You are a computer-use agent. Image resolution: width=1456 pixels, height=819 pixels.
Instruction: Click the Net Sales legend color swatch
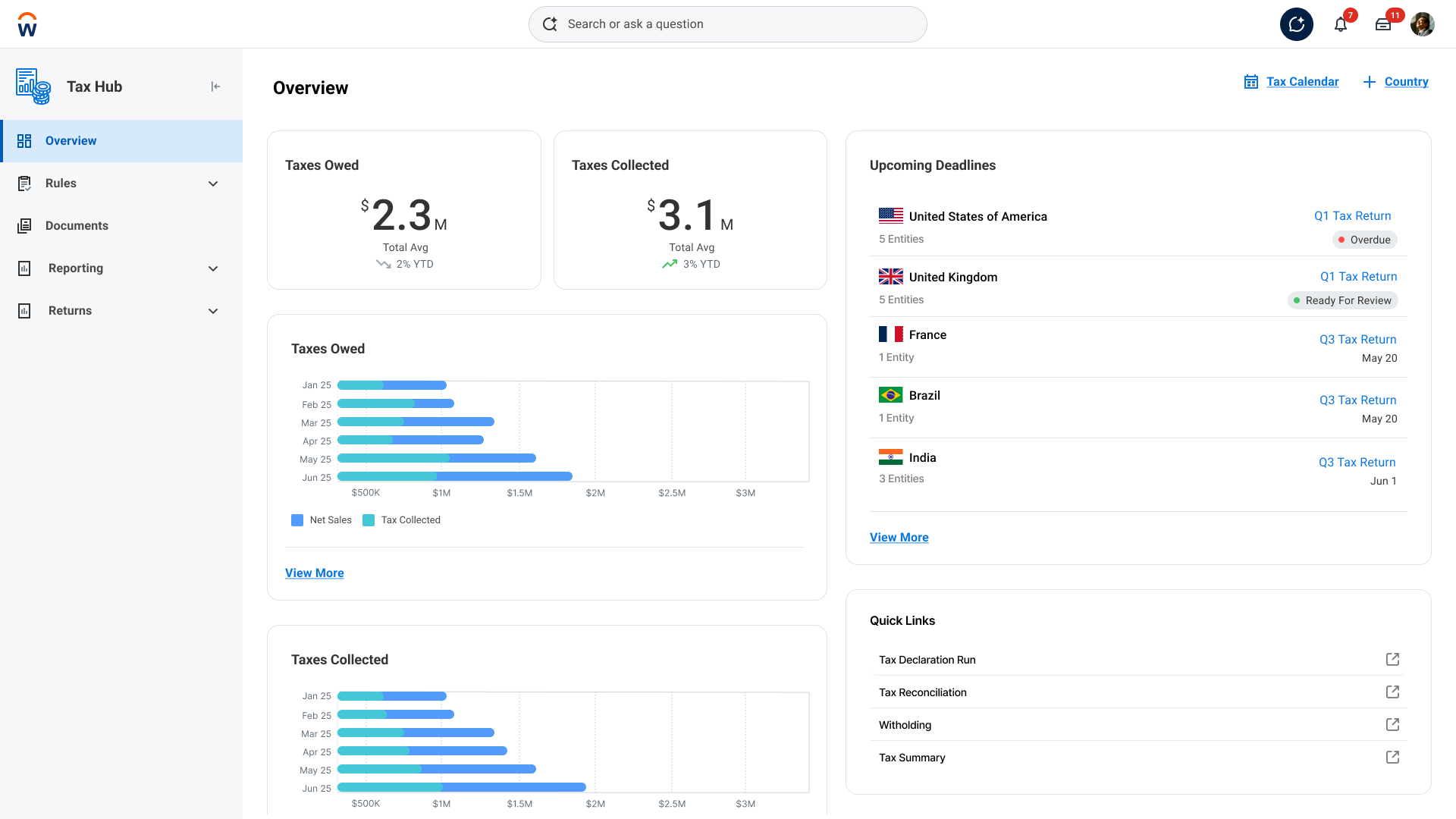(x=297, y=520)
